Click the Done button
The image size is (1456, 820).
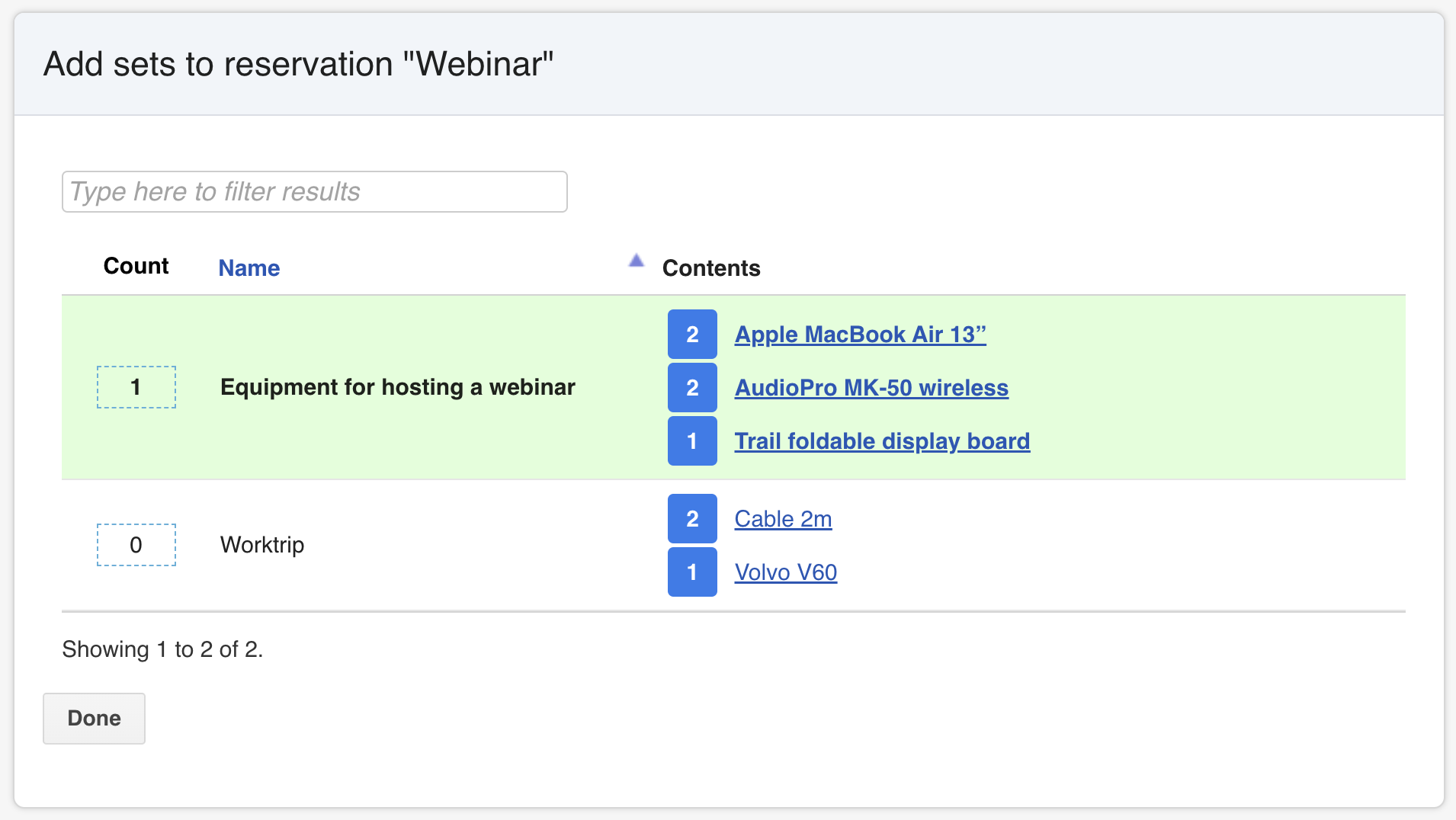[94, 718]
